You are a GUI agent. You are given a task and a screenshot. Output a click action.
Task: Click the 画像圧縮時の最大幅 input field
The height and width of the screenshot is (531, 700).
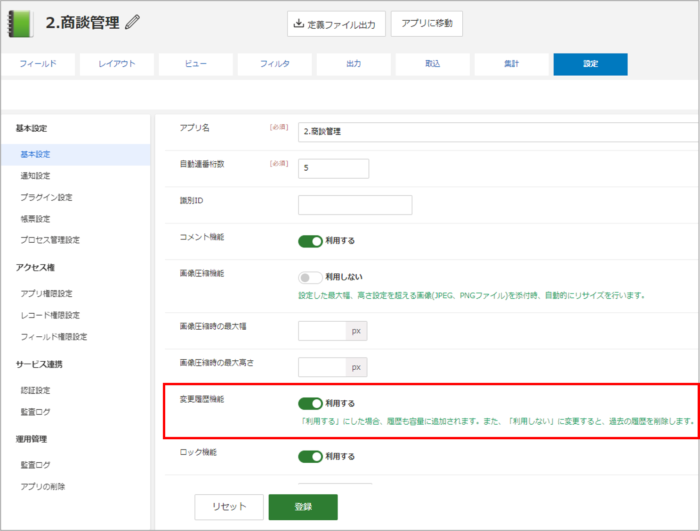[x=322, y=331]
